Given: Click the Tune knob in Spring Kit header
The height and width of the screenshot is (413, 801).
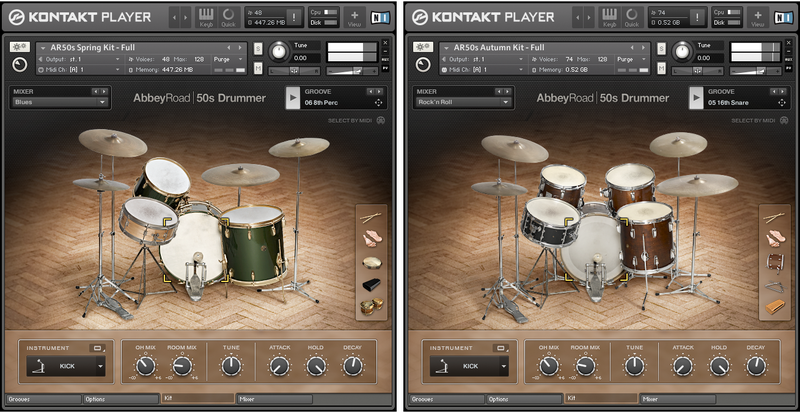Looking at the screenshot, I should tap(279, 51).
